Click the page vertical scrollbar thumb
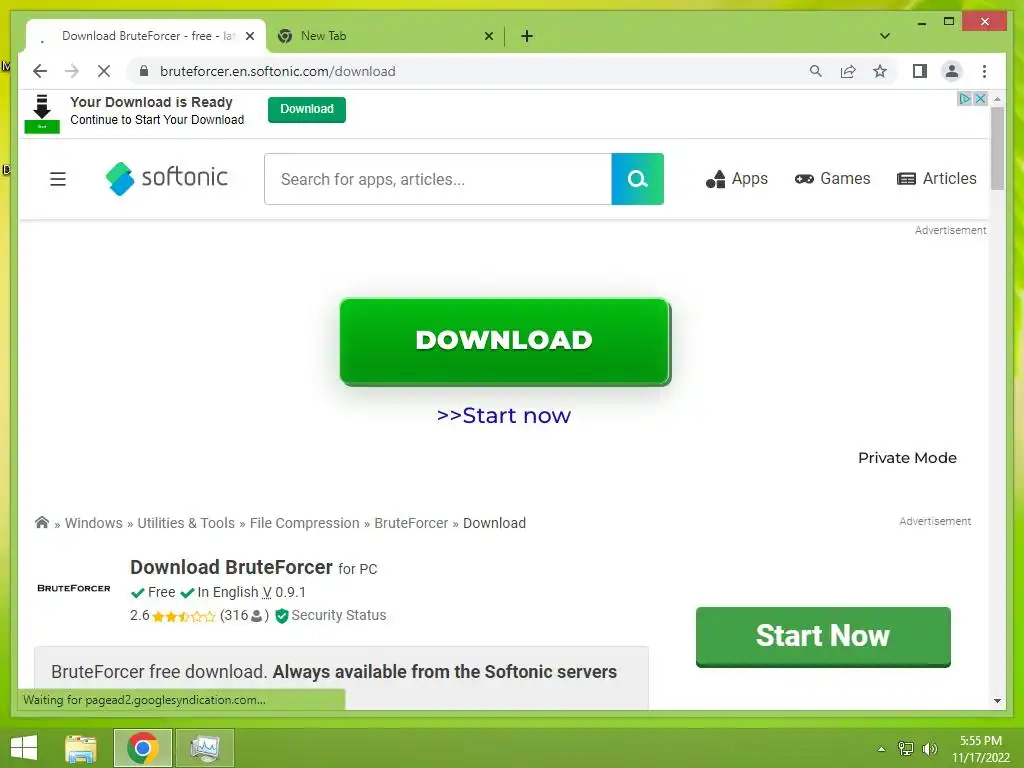The image size is (1024, 768). pyautogui.click(x=997, y=148)
